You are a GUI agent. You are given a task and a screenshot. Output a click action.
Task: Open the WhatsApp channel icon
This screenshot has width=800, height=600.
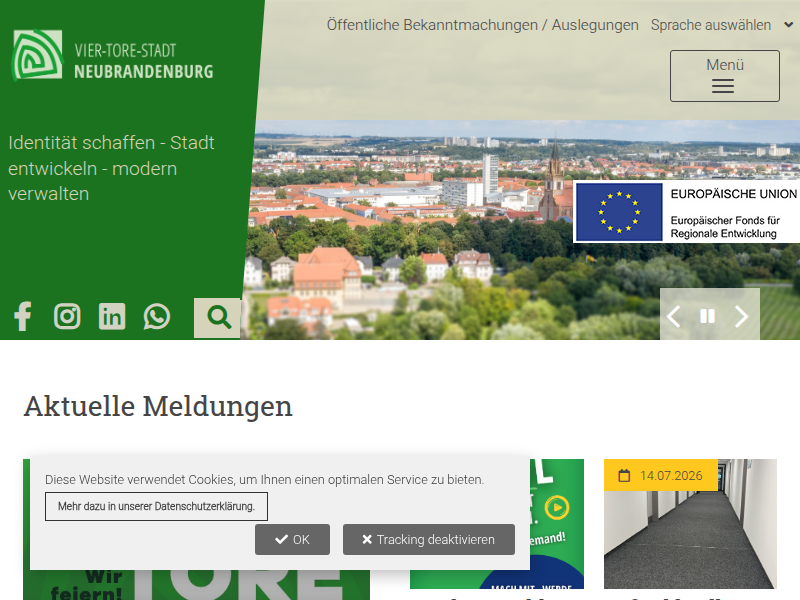[157, 316]
